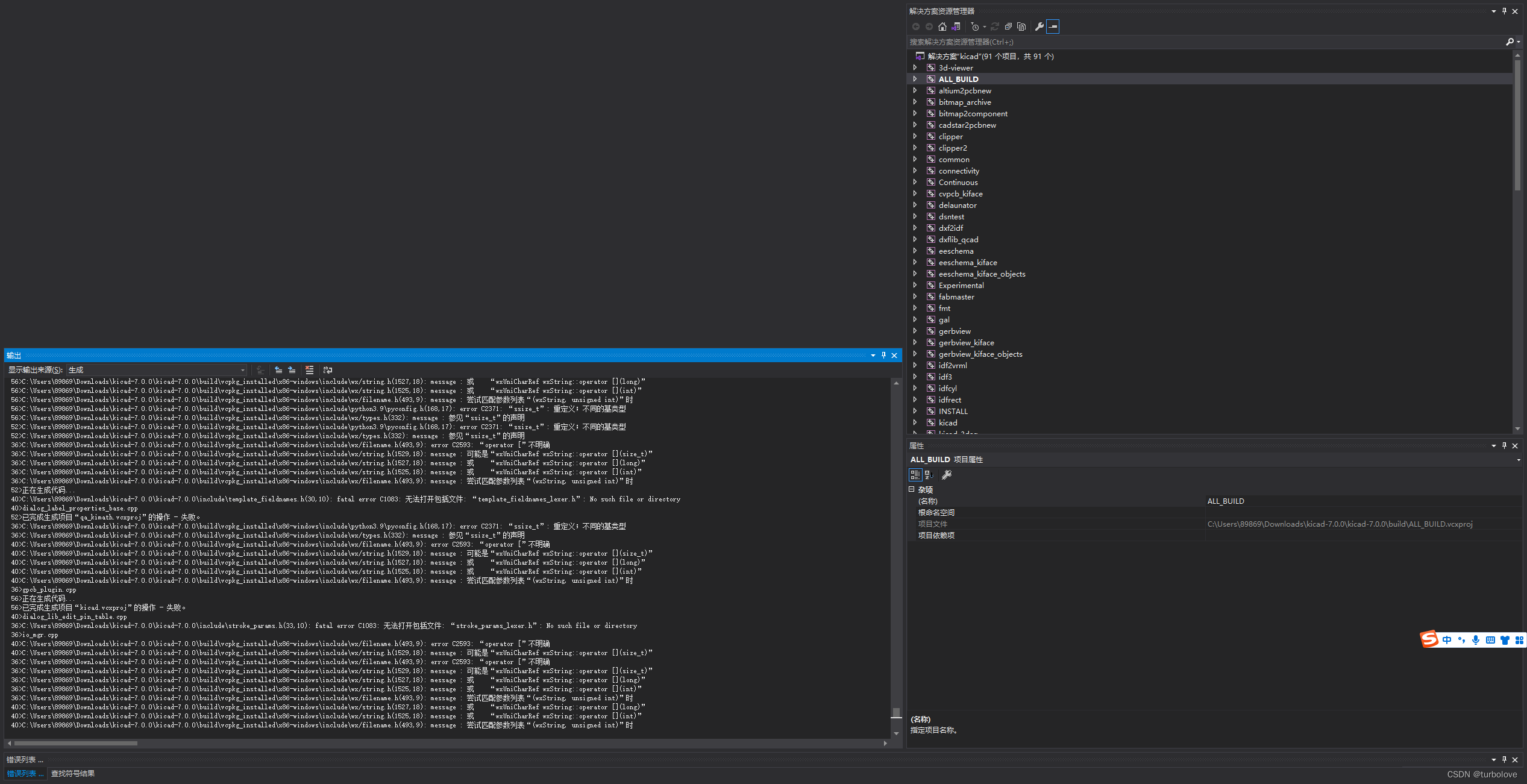This screenshot has height=784, width=1527.
Task: Expand the gerbview project node
Action: 915,331
